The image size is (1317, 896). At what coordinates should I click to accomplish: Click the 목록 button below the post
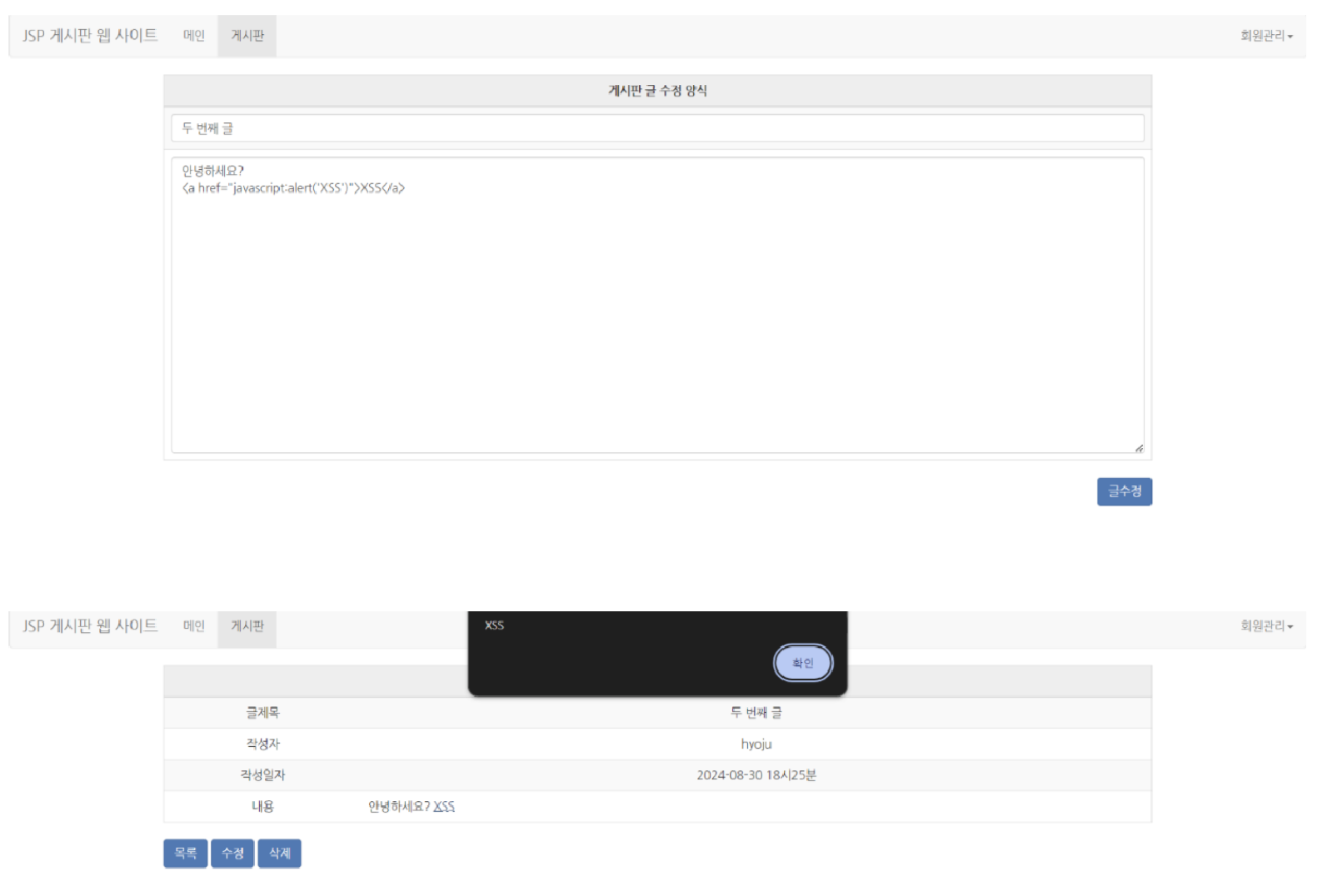pos(185,854)
